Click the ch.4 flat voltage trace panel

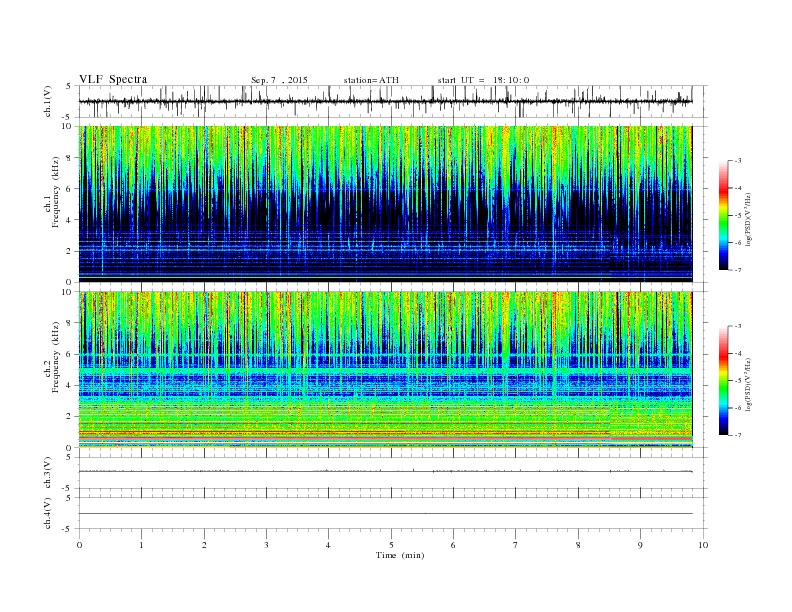(x=393, y=513)
